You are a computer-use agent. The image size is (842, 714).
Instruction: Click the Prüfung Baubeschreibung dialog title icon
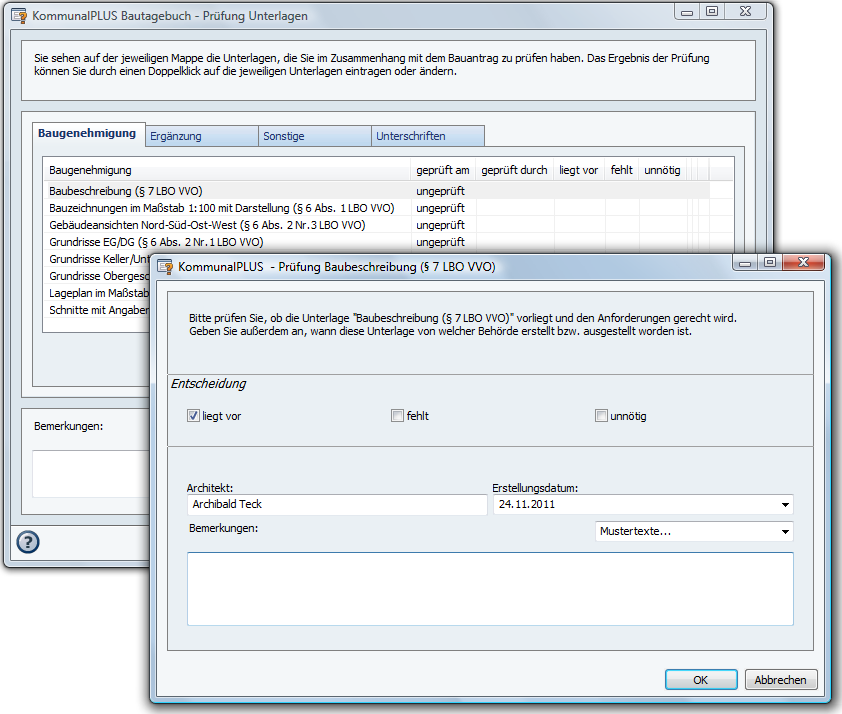[x=164, y=266]
